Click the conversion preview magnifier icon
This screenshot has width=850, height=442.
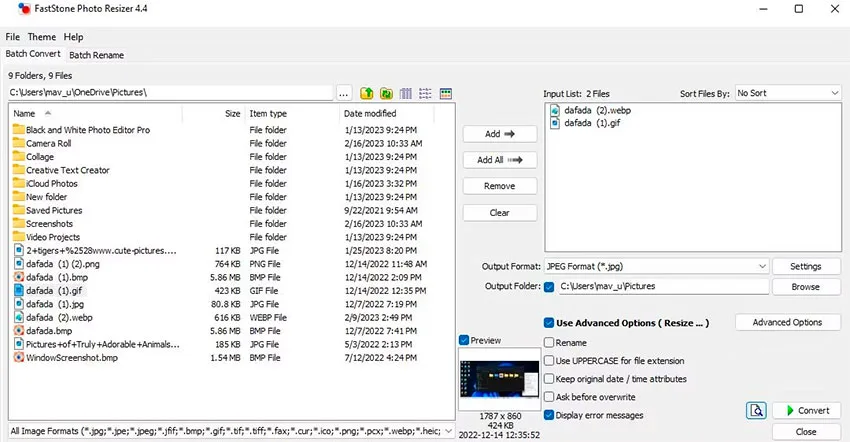point(756,411)
